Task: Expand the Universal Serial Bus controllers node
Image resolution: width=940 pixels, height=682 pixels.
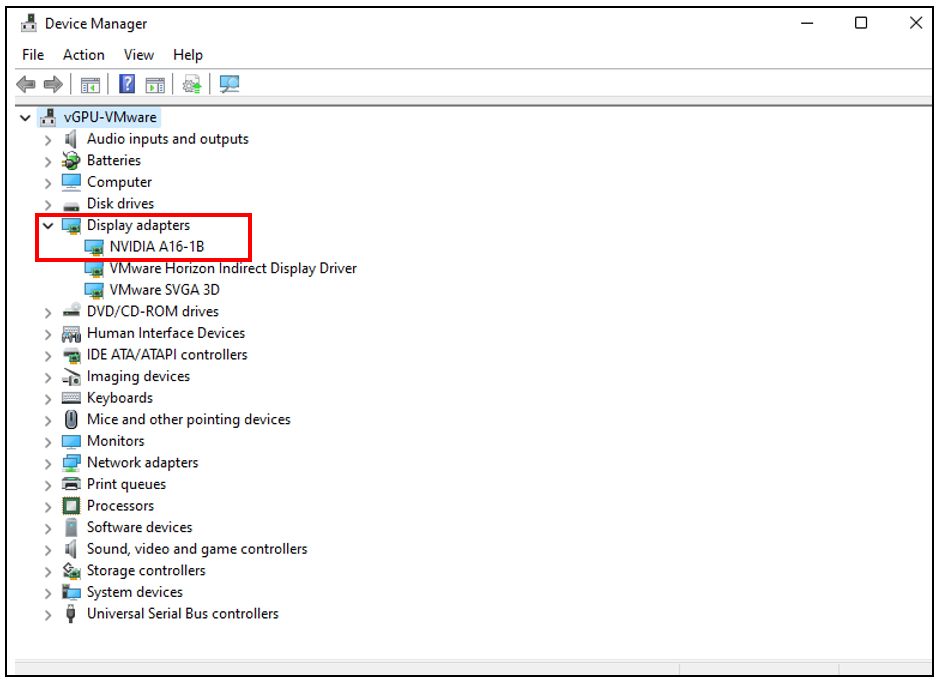Action: click(47, 615)
